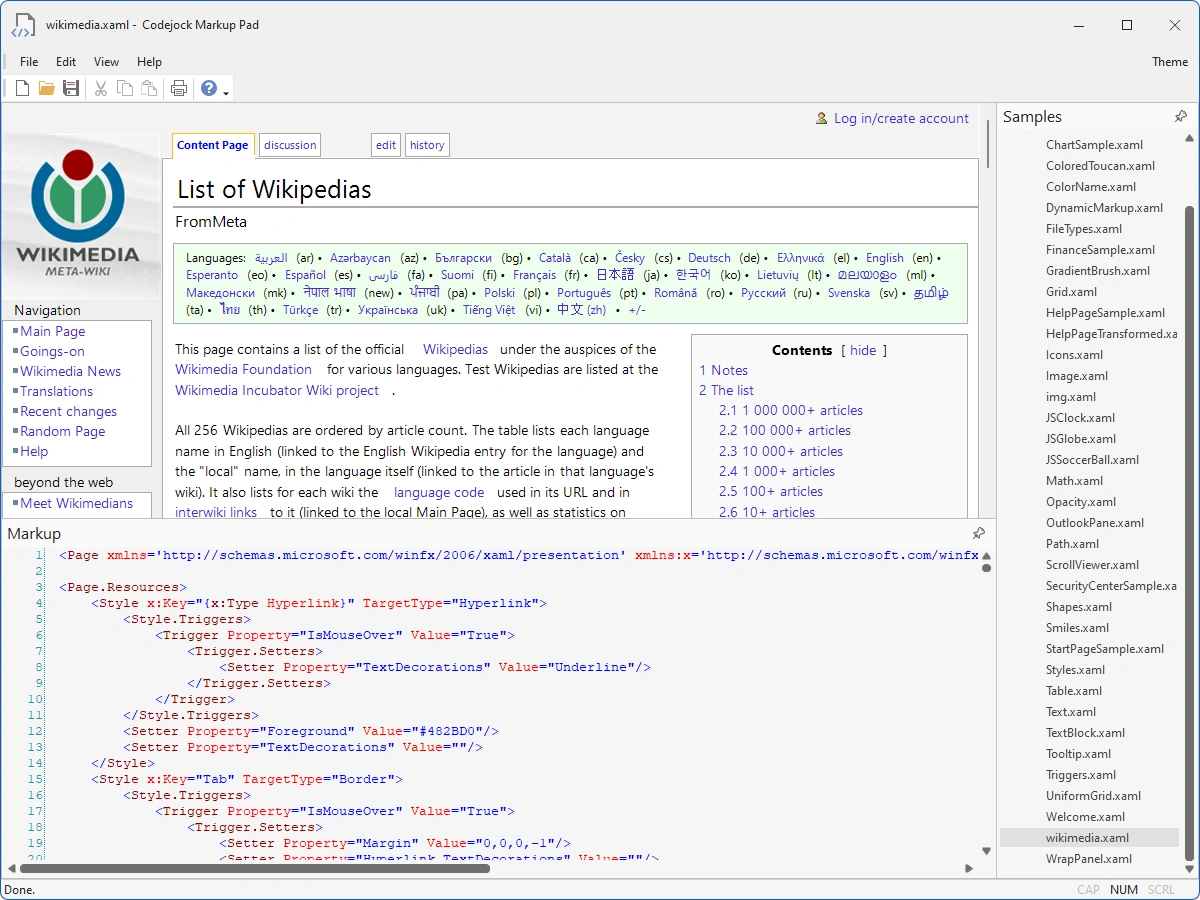Open OutlookPane.xaml sample
Image resolution: width=1200 pixels, height=900 pixels.
(x=1095, y=523)
